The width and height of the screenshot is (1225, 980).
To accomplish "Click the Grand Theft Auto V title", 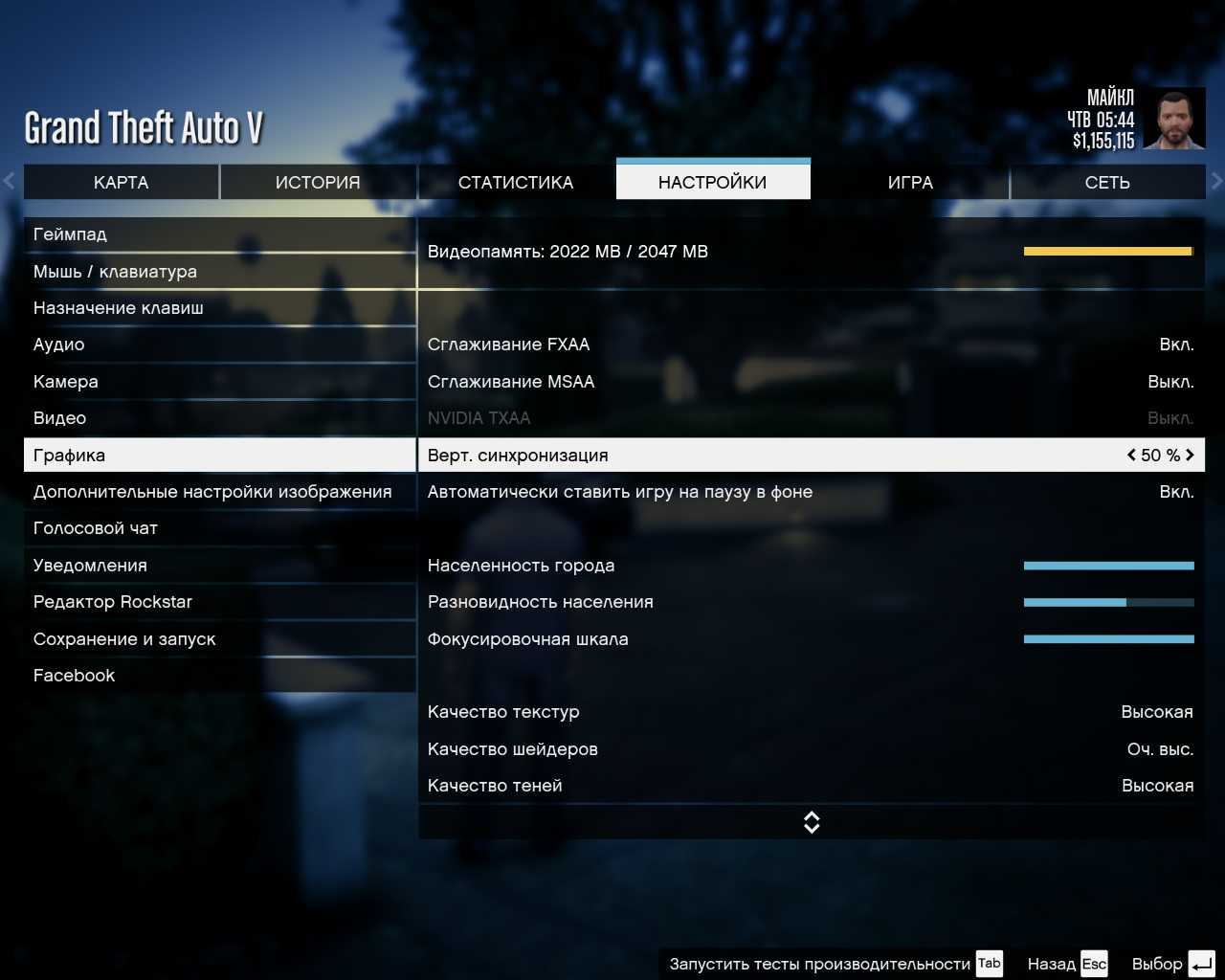I will (144, 128).
